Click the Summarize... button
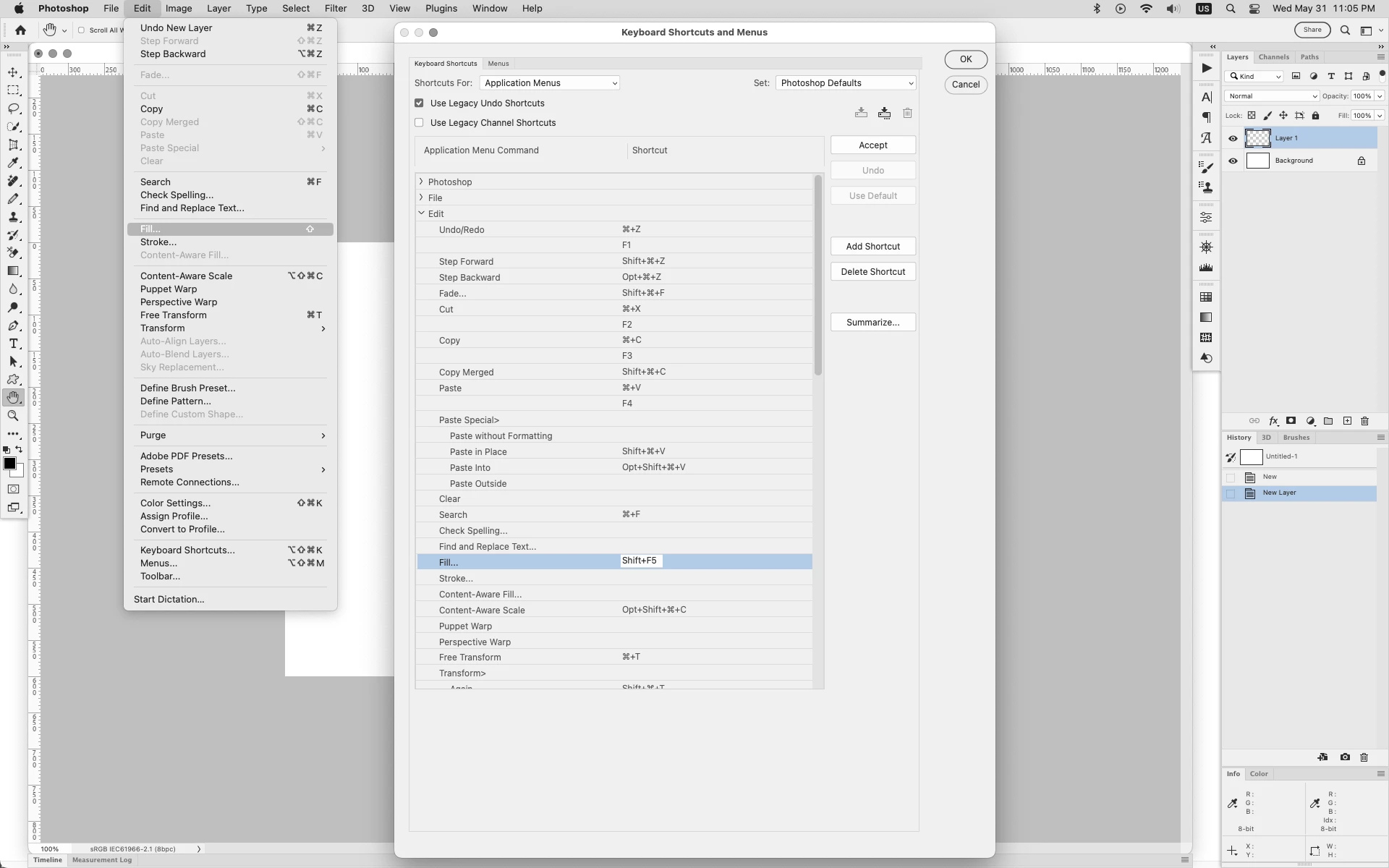The width and height of the screenshot is (1389, 868). 872,323
